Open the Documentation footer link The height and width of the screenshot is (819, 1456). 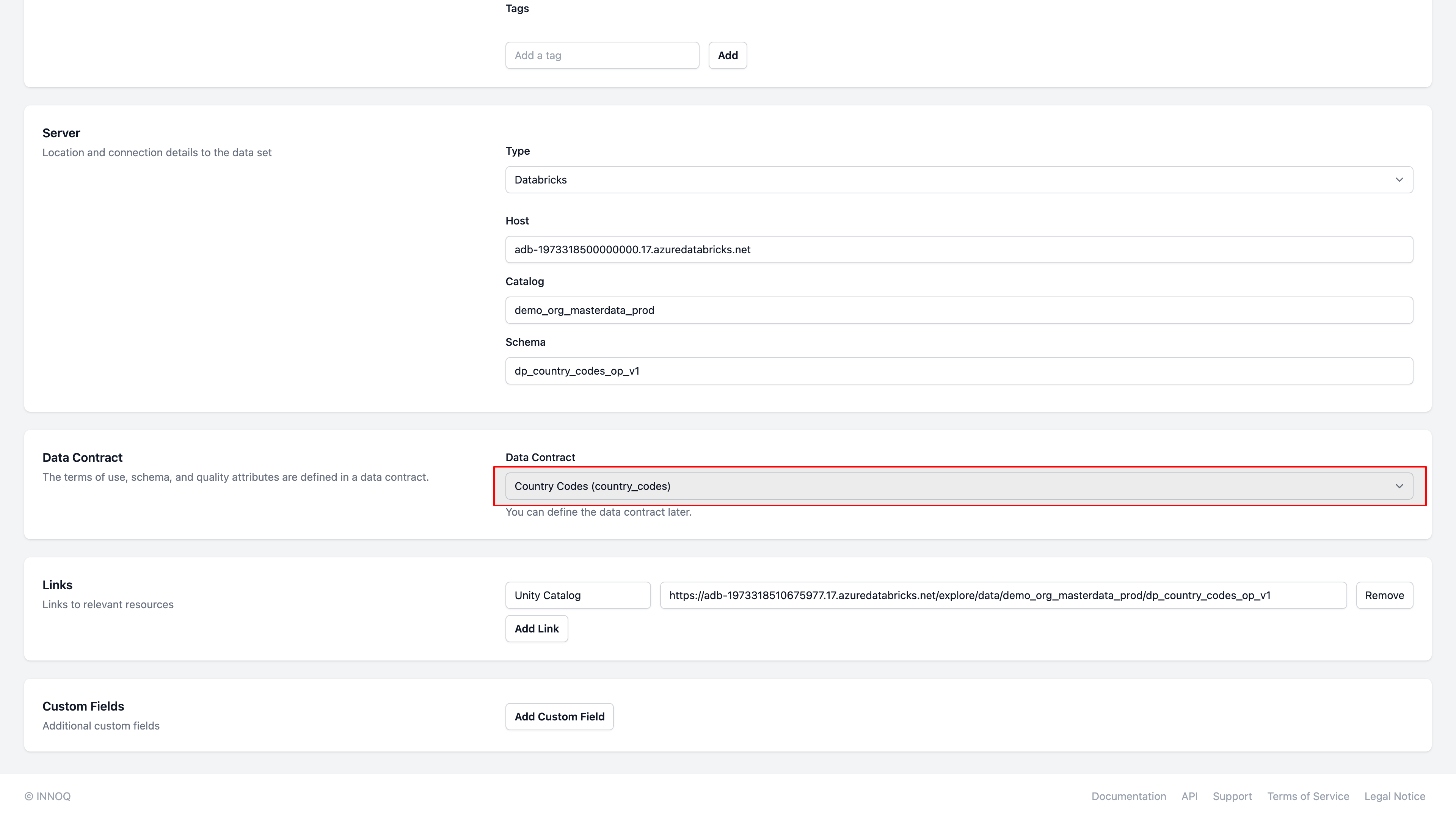click(1128, 796)
